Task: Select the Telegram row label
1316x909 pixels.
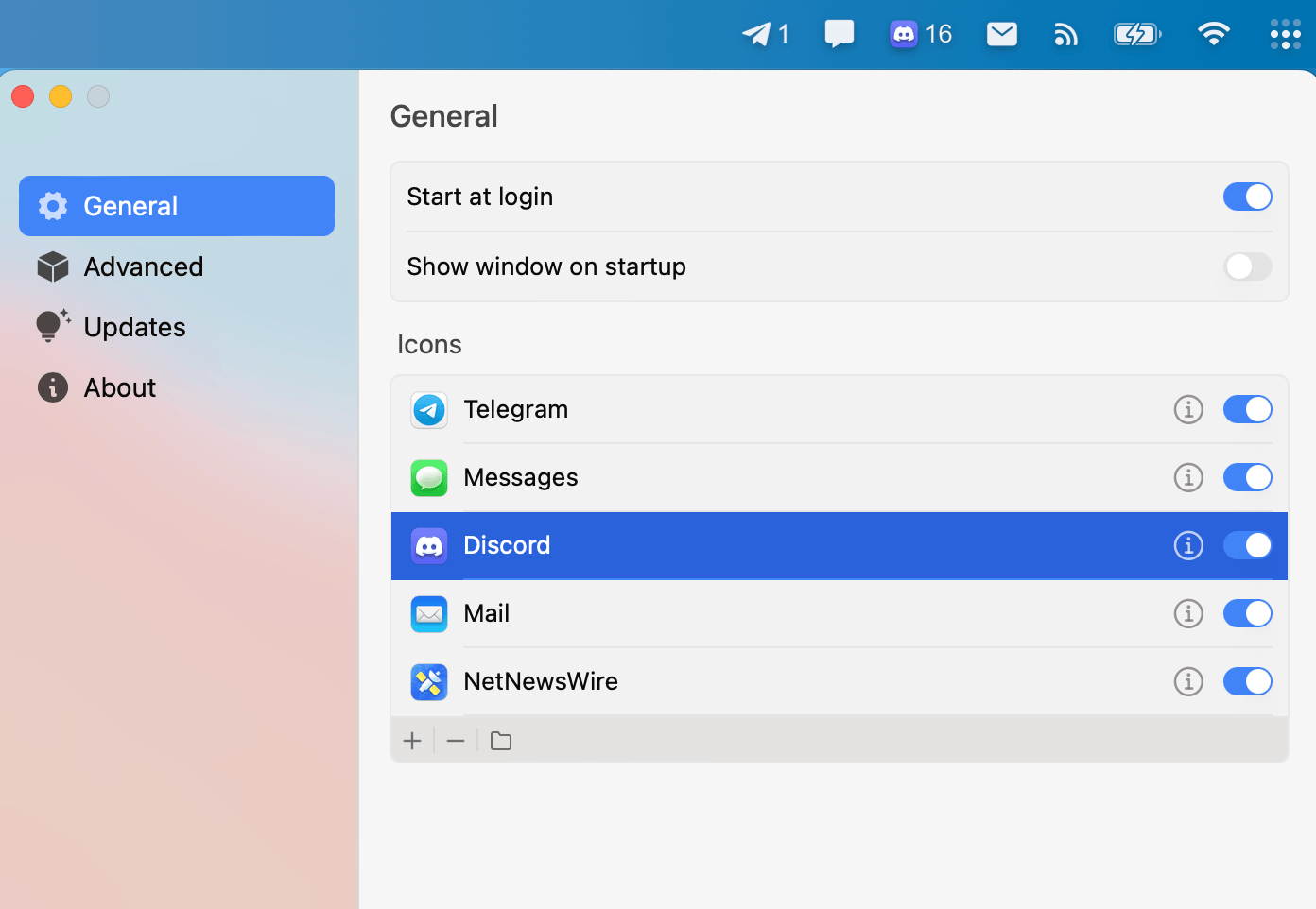Action: click(x=516, y=409)
